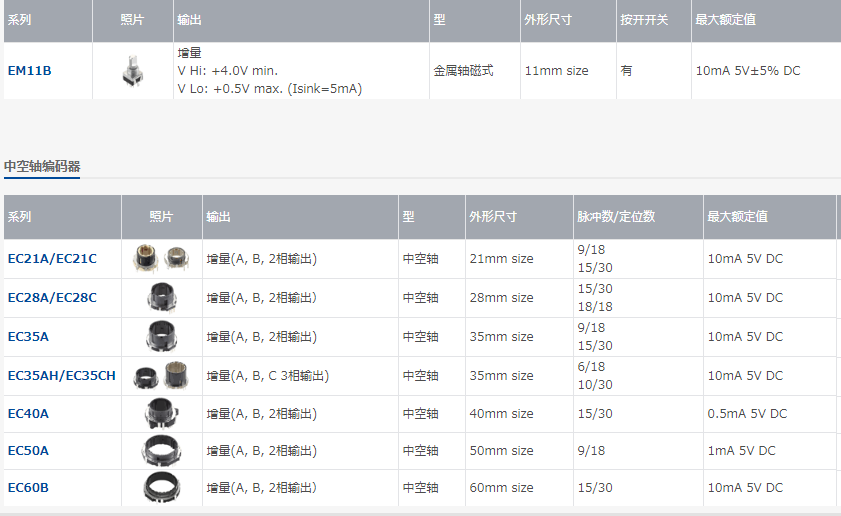Screen dimensions: 841x516
Task: Click the EC35AH/EC35CH product photo
Action: pyautogui.click(x=161, y=375)
